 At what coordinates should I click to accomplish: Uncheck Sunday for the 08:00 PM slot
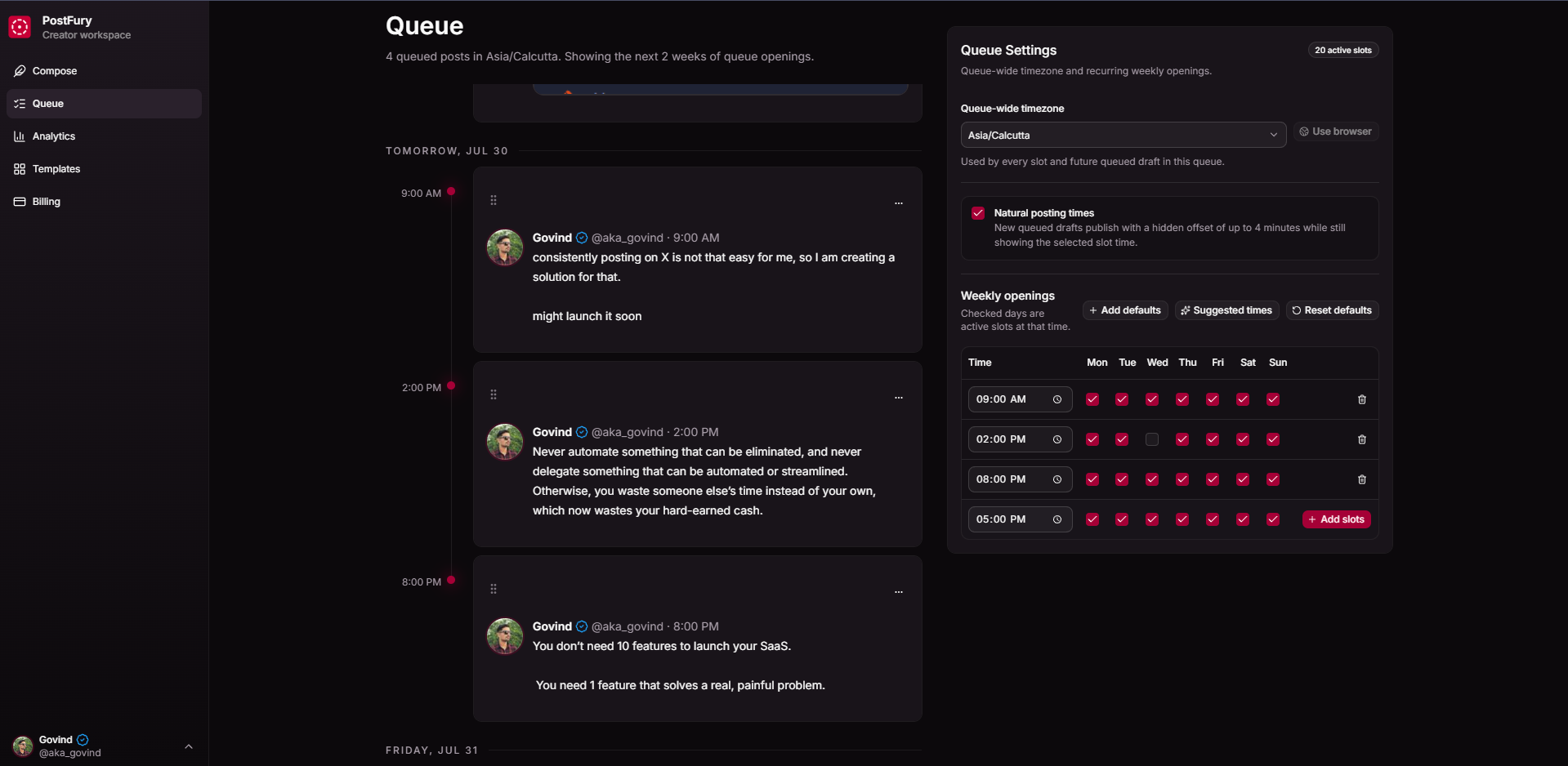pos(1273,479)
